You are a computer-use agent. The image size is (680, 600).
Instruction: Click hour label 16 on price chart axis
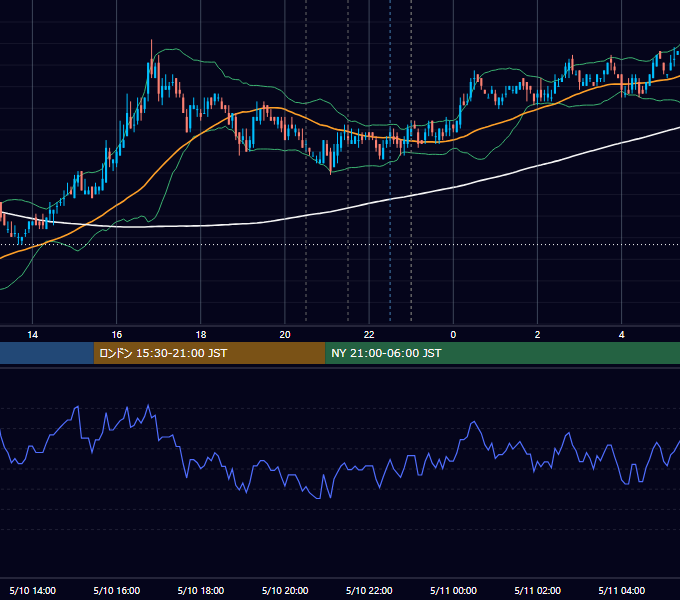click(x=117, y=335)
